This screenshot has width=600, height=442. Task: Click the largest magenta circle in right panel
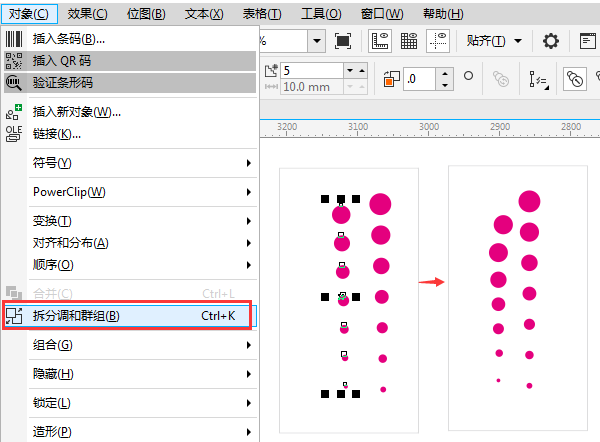coord(529,200)
